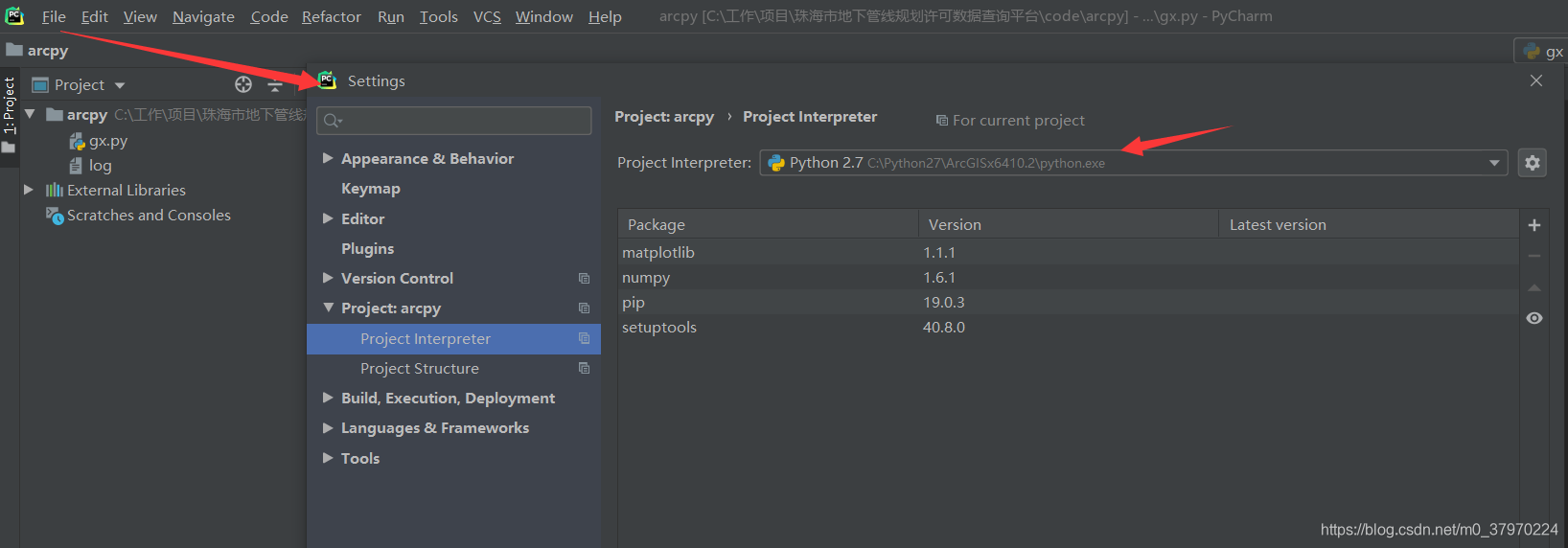Select the pip package row
The image size is (1568, 548).
point(1069,302)
